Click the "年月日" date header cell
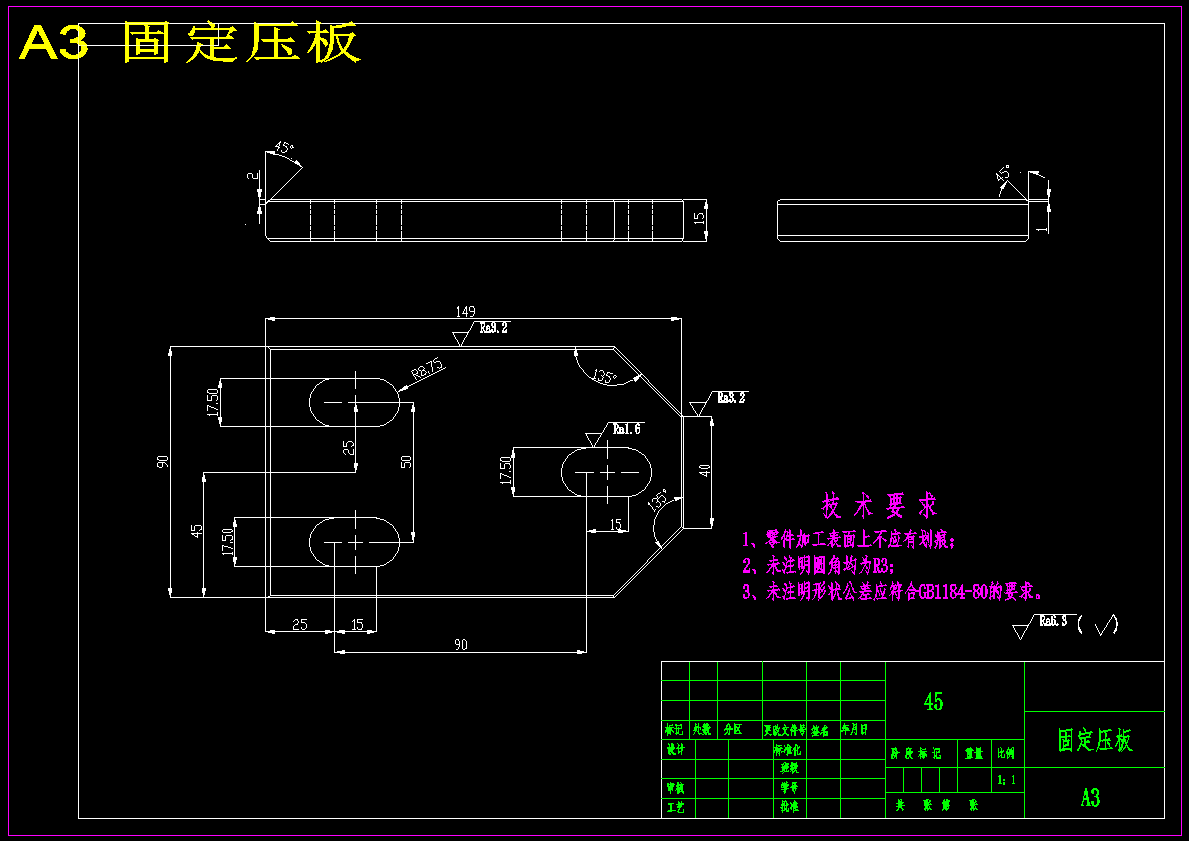 pos(853,730)
